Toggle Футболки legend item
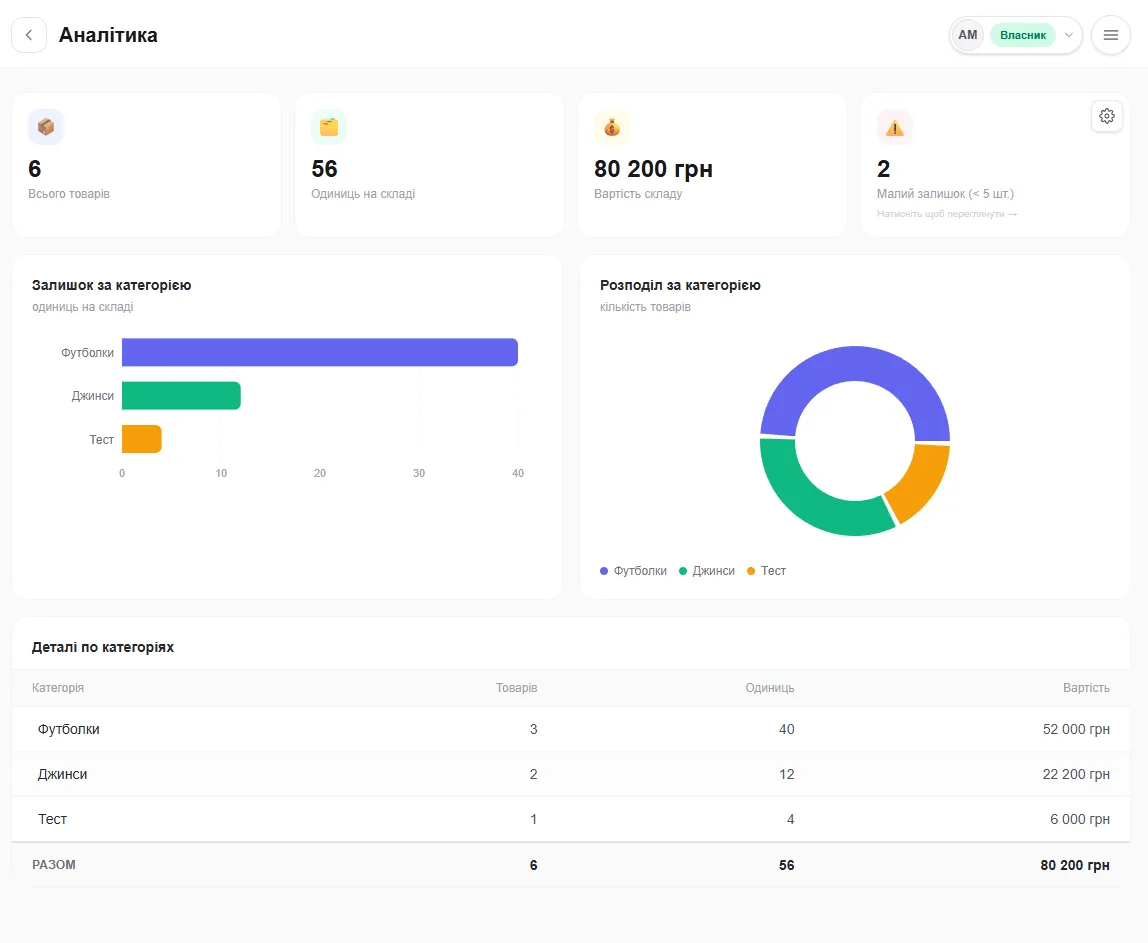This screenshot has height=943, width=1148. point(633,571)
